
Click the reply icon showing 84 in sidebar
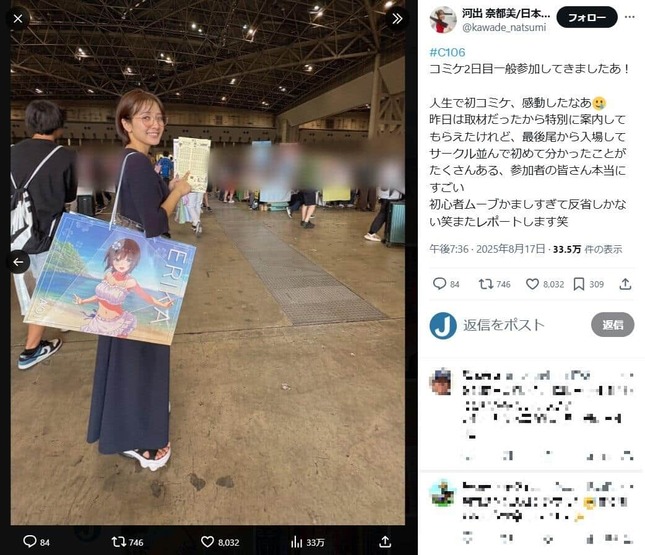[439, 283]
